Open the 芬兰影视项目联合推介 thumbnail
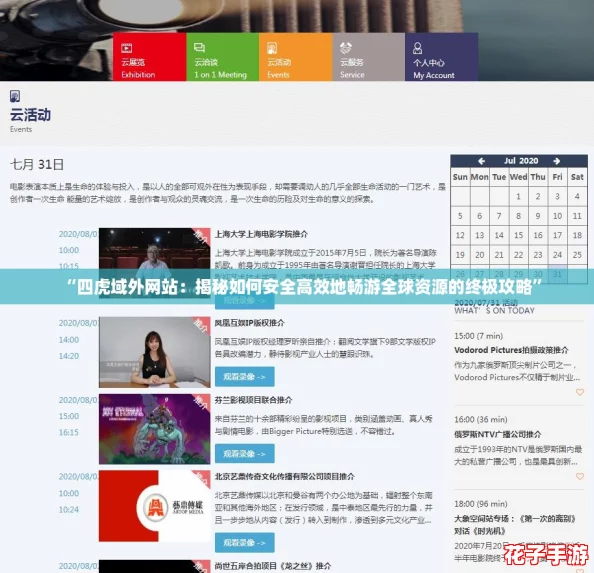The width and height of the screenshot is (594, 573). pos(155,429)
